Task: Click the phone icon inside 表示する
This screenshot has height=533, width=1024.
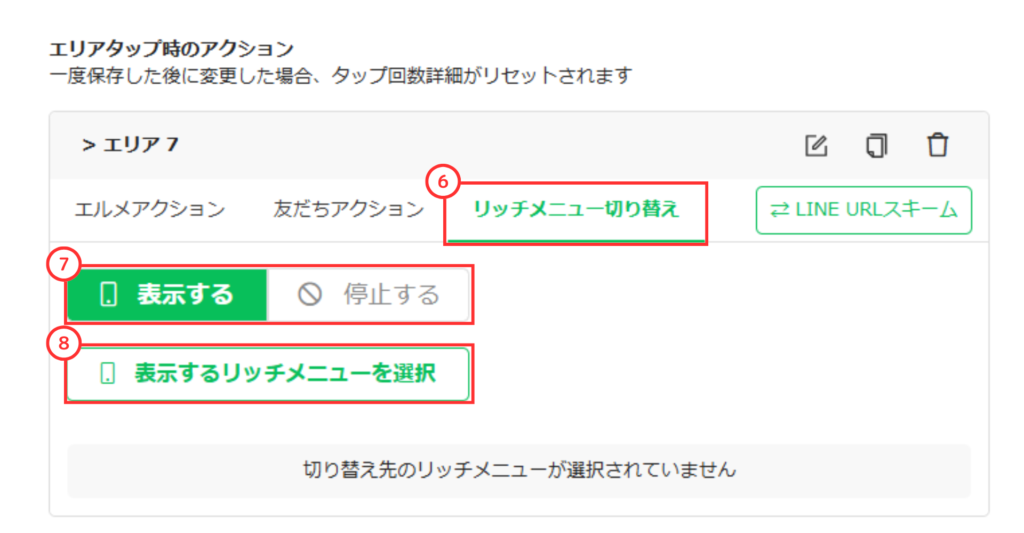Action: (109, 294)
